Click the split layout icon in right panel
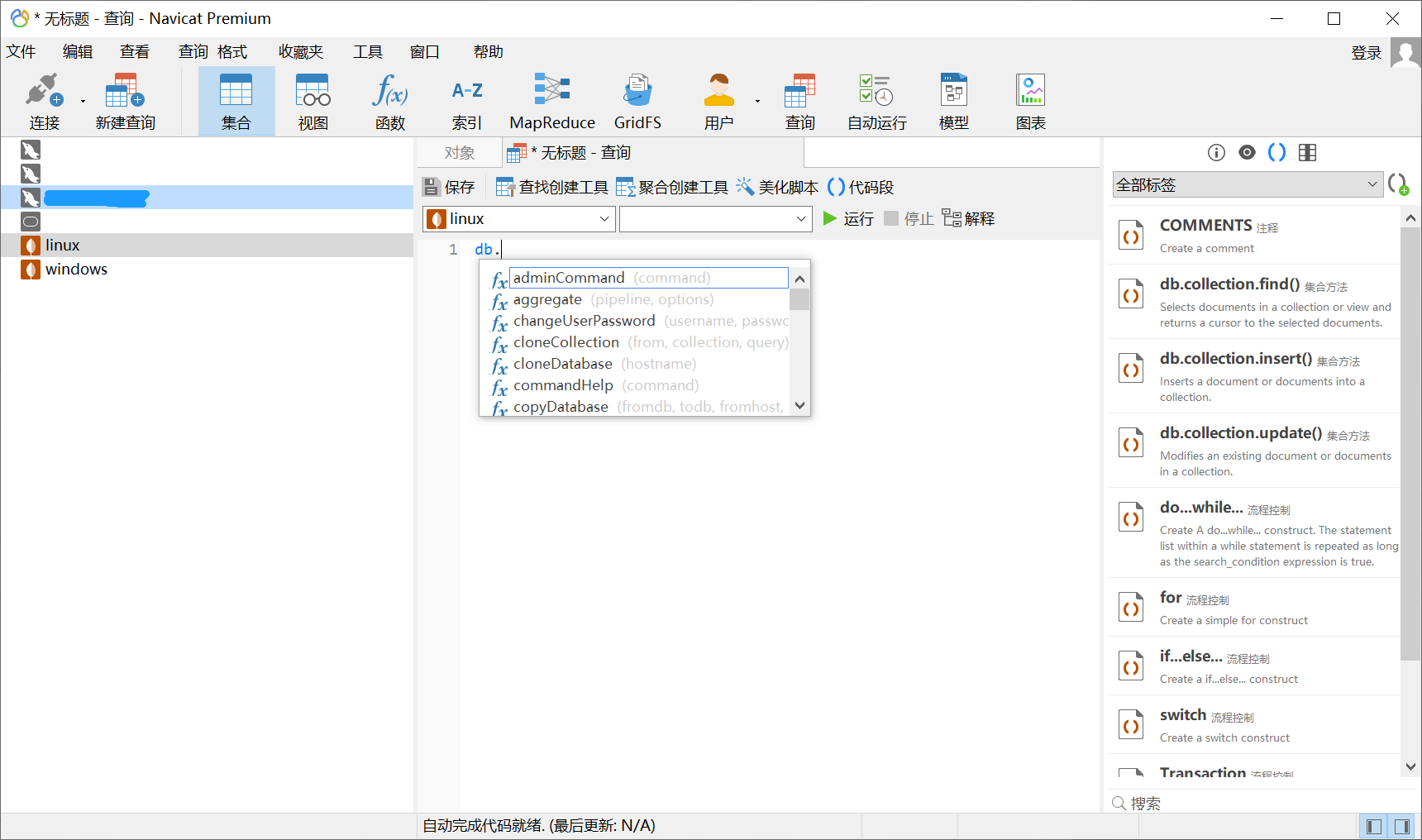The image size is (1422, 840). point(1307,152)
